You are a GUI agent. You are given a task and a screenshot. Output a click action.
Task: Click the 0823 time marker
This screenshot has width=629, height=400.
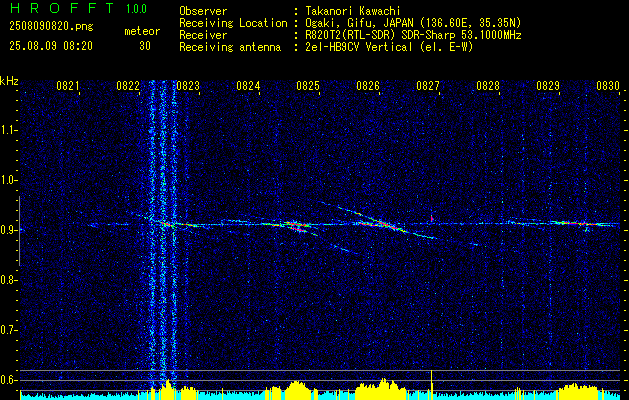188,85
